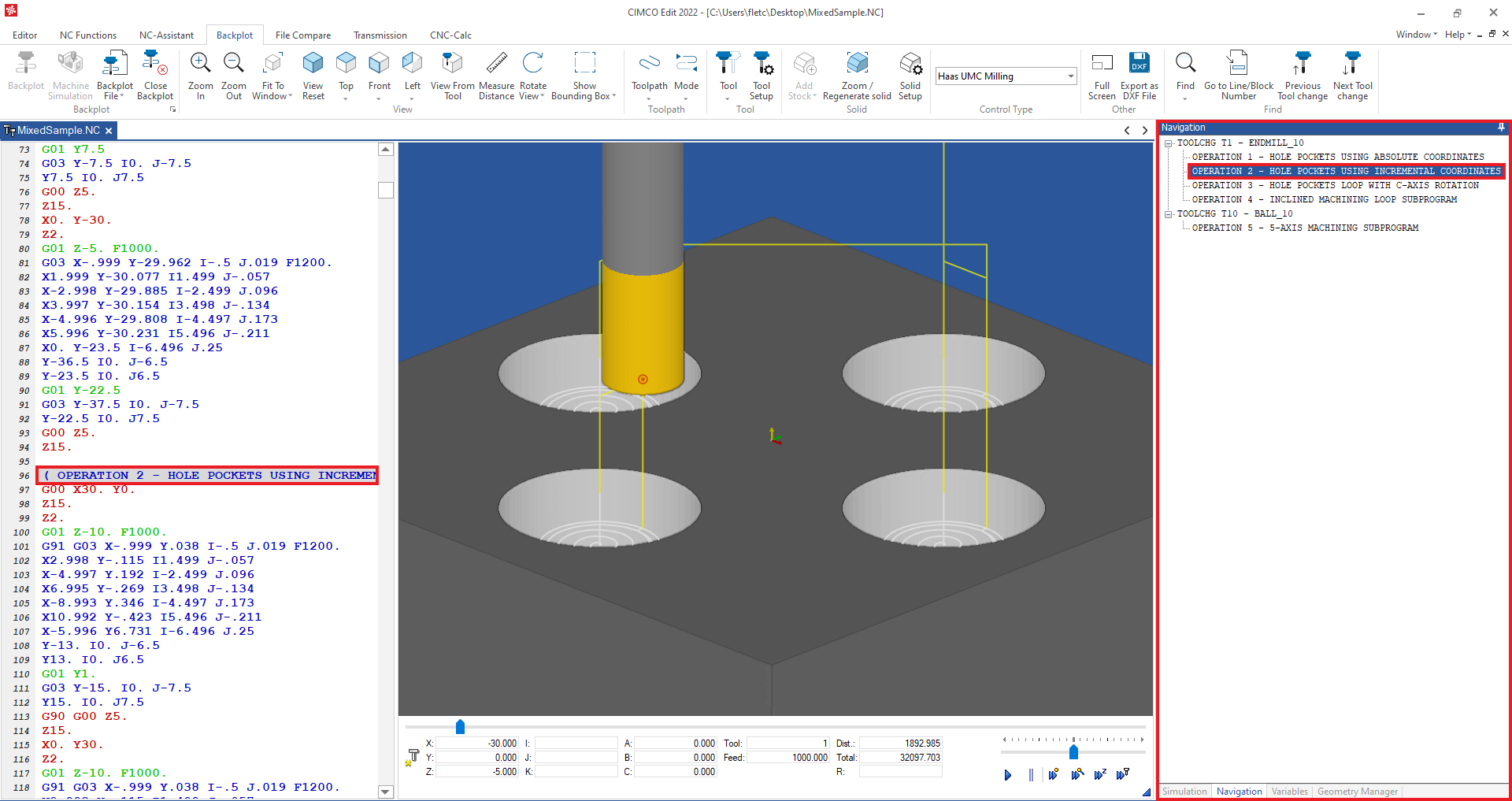Click Go to Line/Block Number

tap(1238, 75)
